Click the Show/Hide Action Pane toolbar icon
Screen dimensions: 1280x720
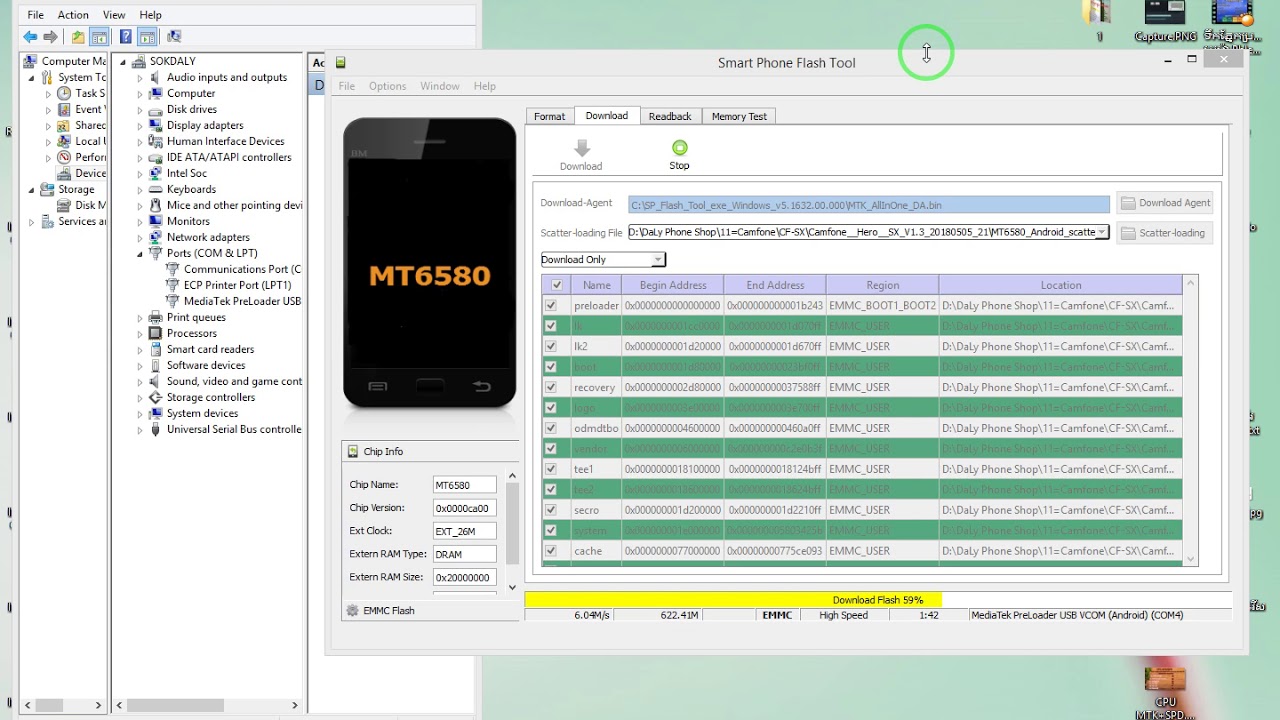coord(147,37)
